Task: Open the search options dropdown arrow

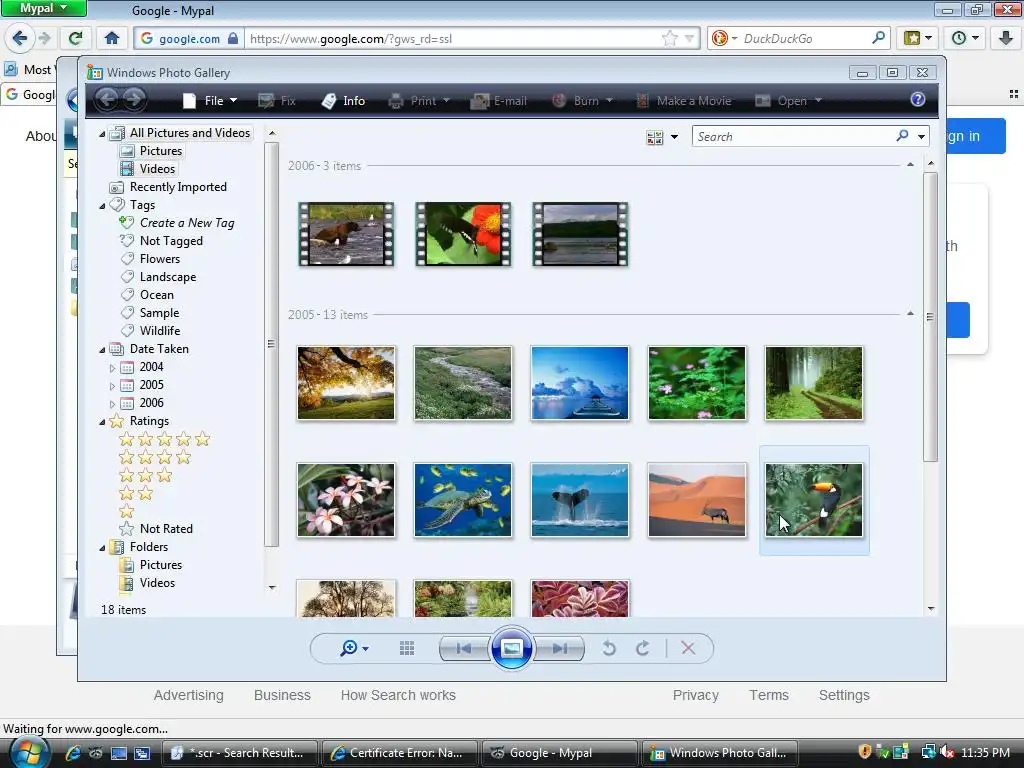Action: click(x=921, y=136)
